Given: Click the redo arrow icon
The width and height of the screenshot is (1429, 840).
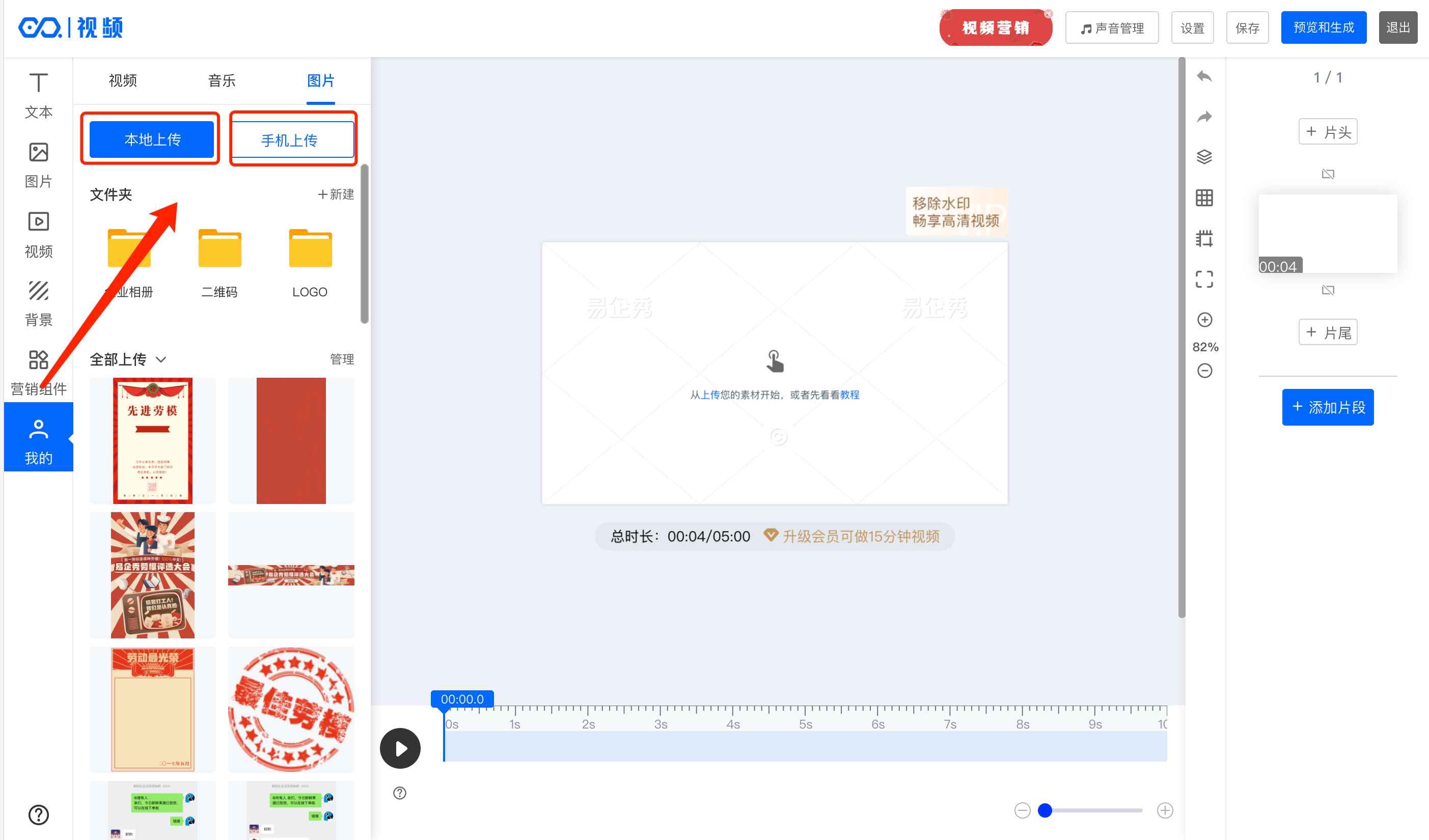Looking at the screenshot, I should pyautogui.click(x=1204, y=117).
